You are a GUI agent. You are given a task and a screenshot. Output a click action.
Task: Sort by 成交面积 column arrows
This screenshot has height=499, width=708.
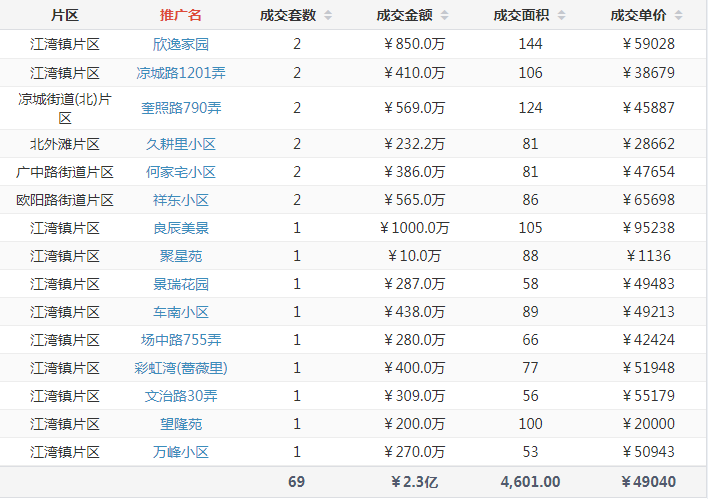561,15
